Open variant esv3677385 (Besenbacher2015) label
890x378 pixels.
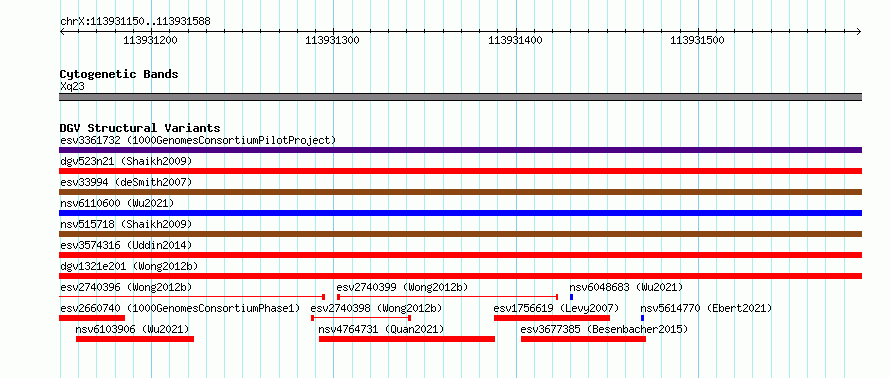point(604,329)
